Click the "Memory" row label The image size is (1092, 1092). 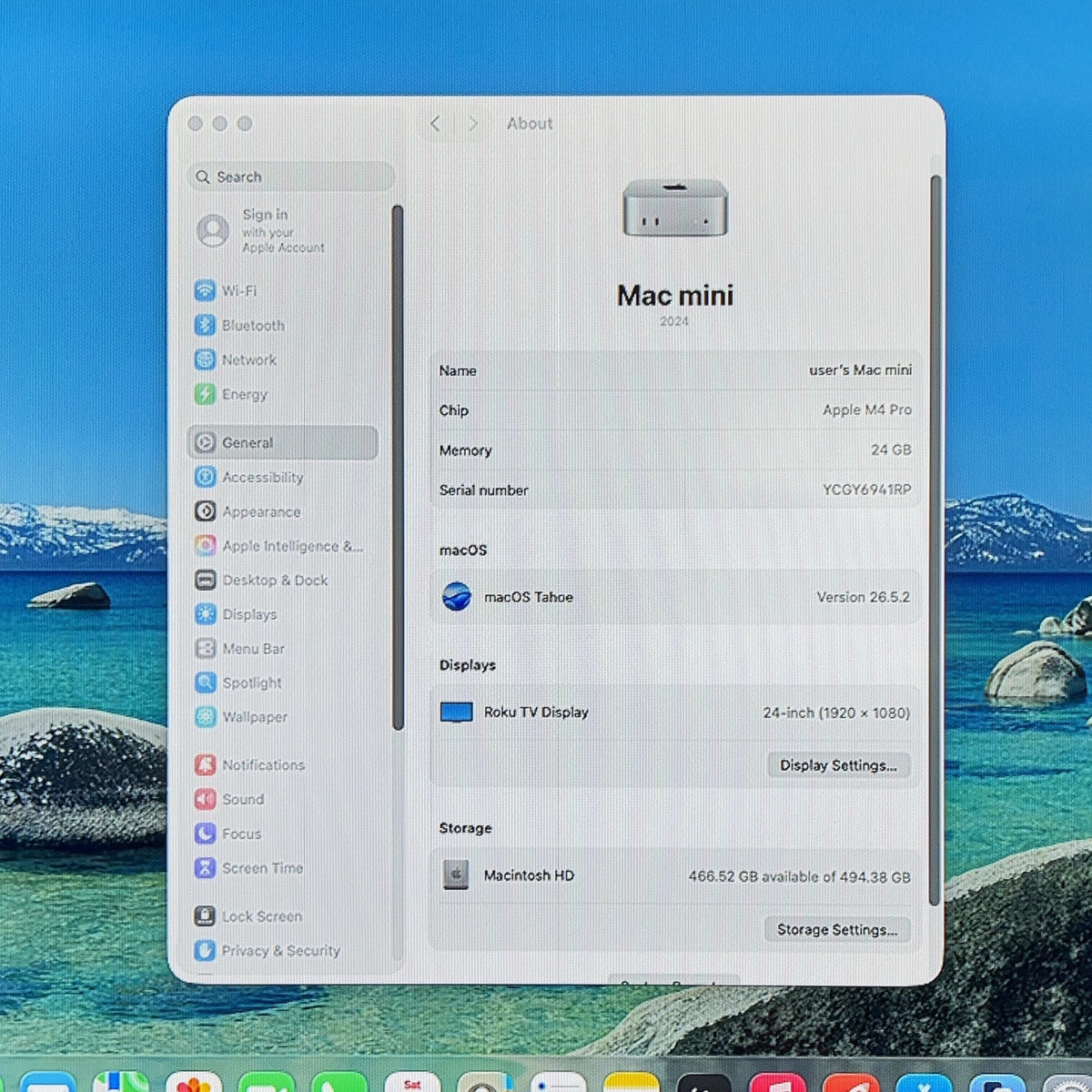pyautogui.click(x=465, y=450)
